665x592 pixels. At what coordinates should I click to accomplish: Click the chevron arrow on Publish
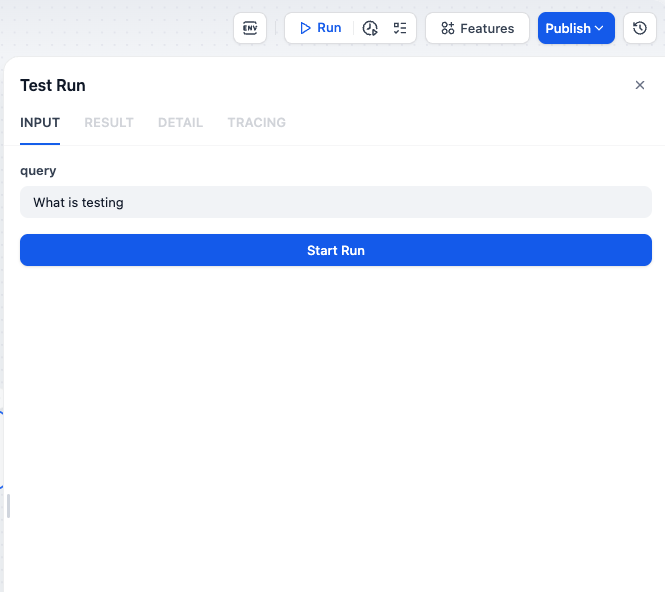click(600, 28)
